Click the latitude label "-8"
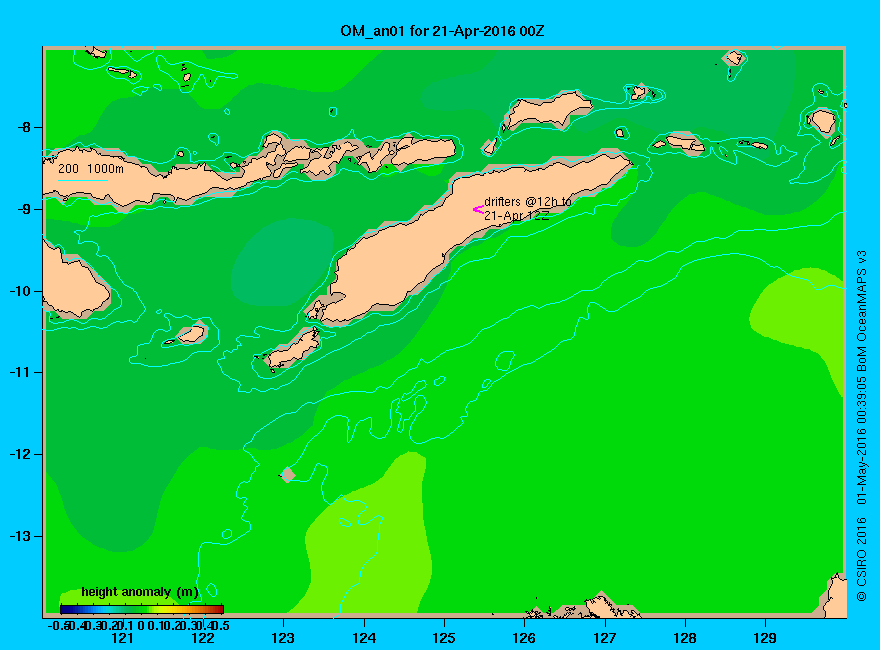This screenshot has width=880, height=650. (23, 127)
